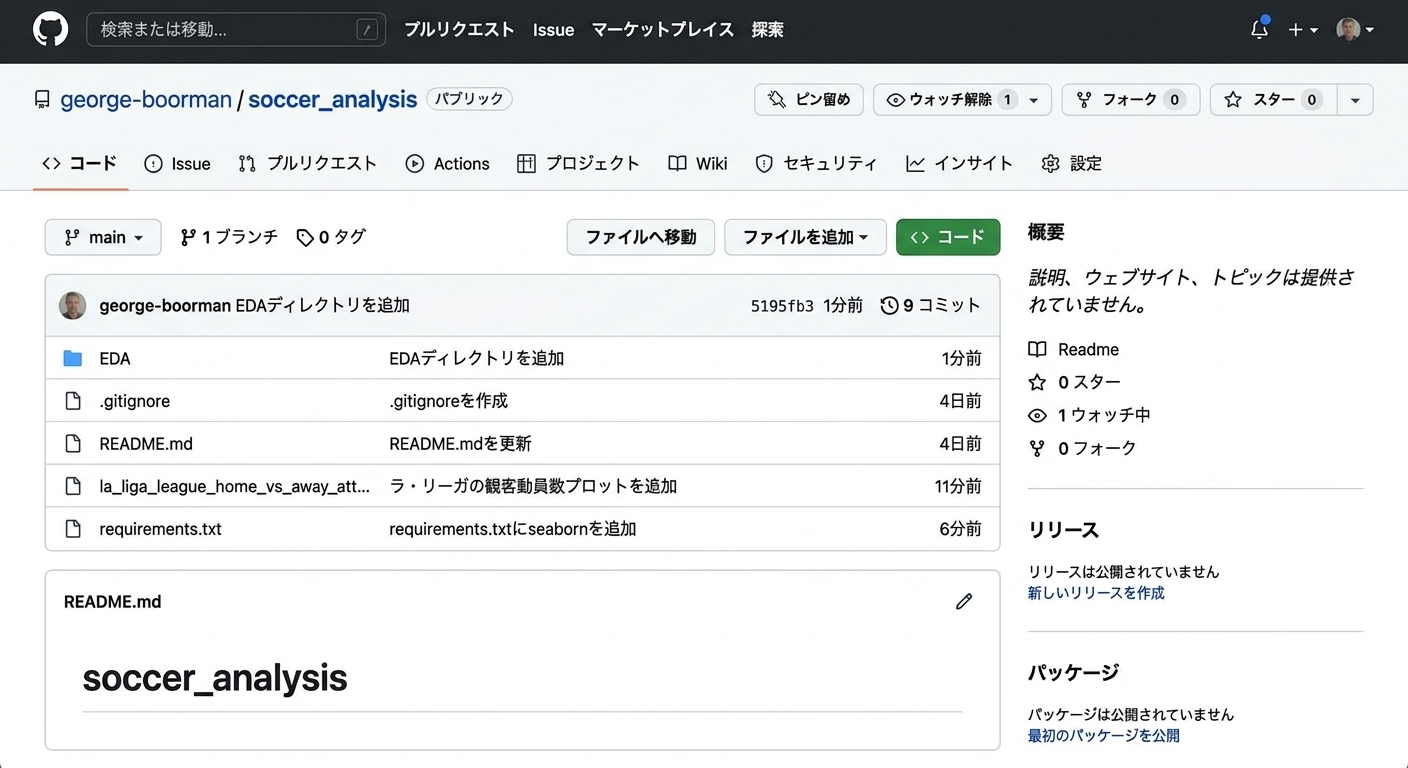Click george-boorman in the latest commit row
This screenshot has height=768, width=1408.
click(x=165, y=305)
